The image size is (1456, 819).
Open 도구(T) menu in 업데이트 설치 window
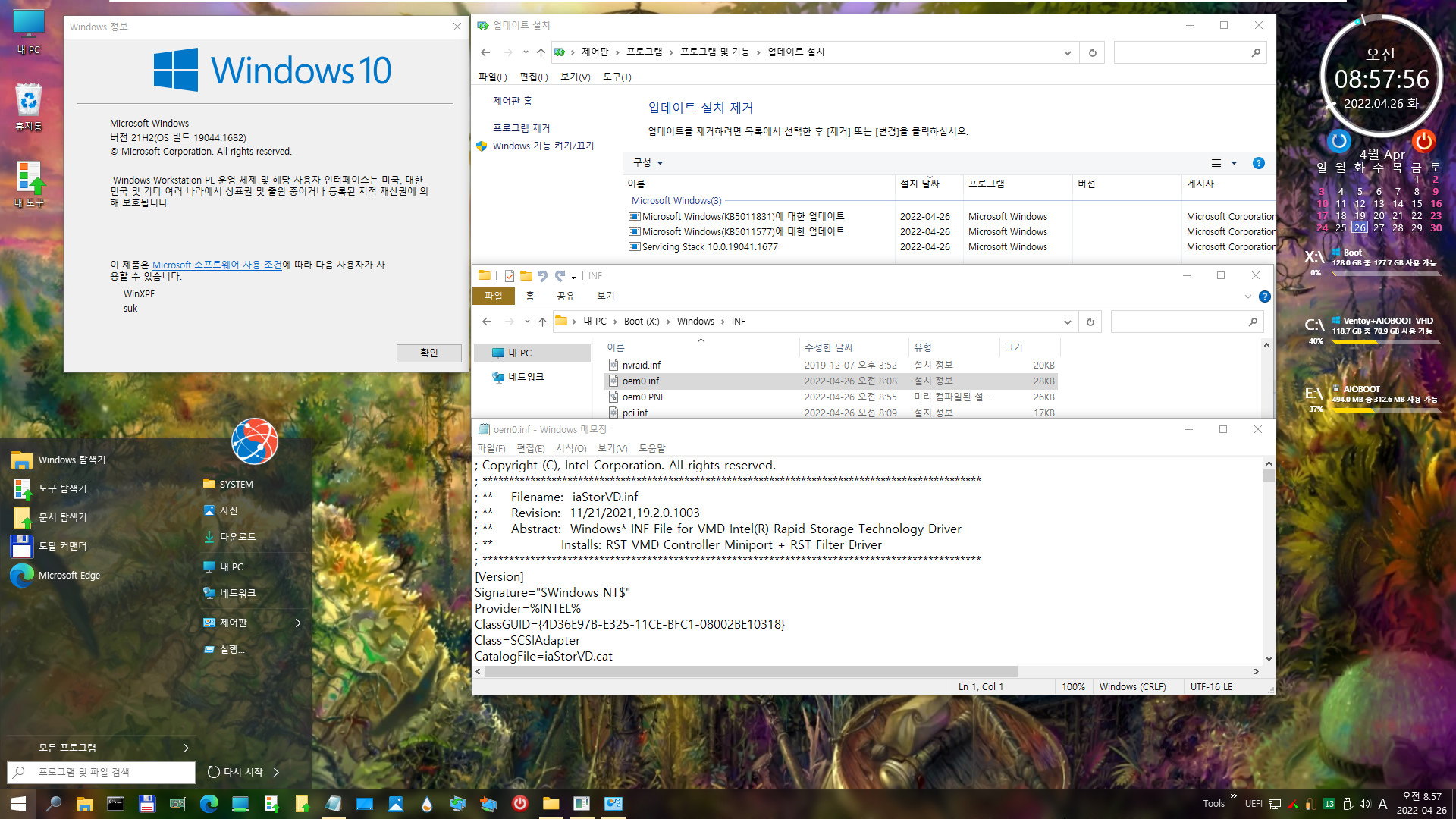pyautogui.click(x=617, y=77)
